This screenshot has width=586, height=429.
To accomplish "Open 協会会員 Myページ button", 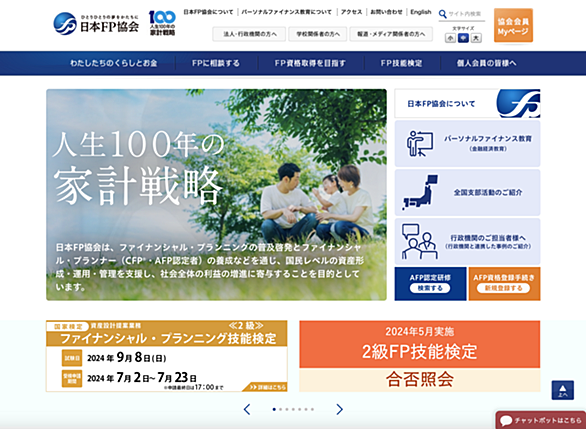I will click(513, 25).
